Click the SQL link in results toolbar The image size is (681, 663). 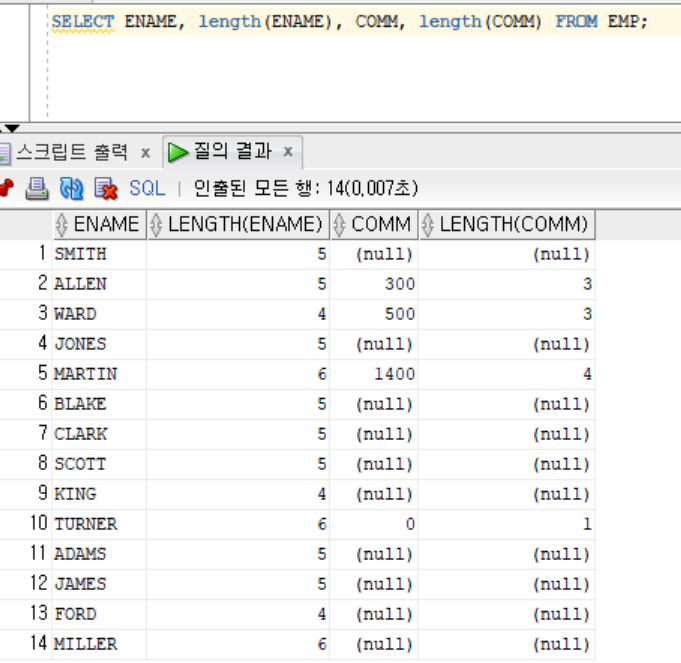click(x=147, y=188)
